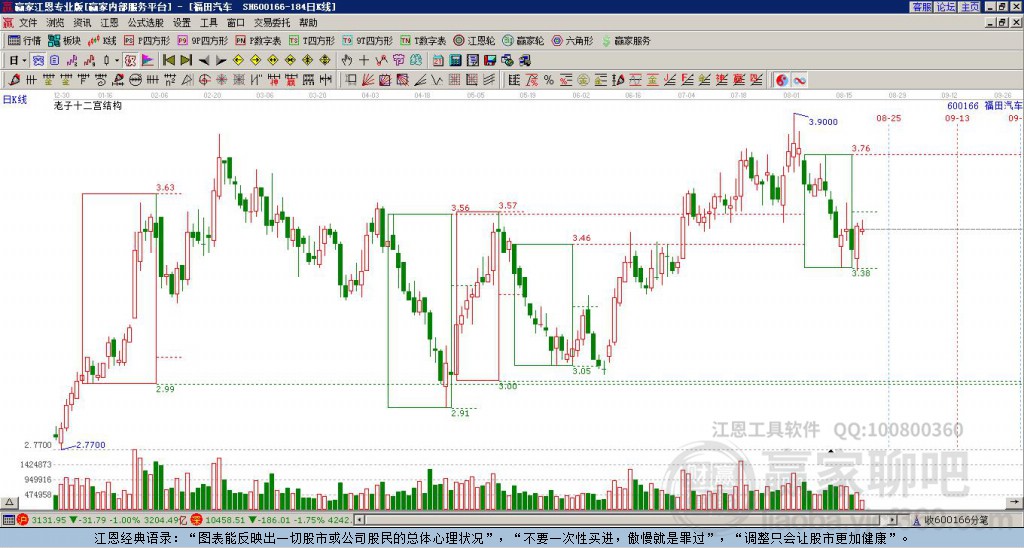Image resolution: width=1024 pixels, height=548 pixels.
Task: Click the save floppy disk icon
Action: pos(490,61)
